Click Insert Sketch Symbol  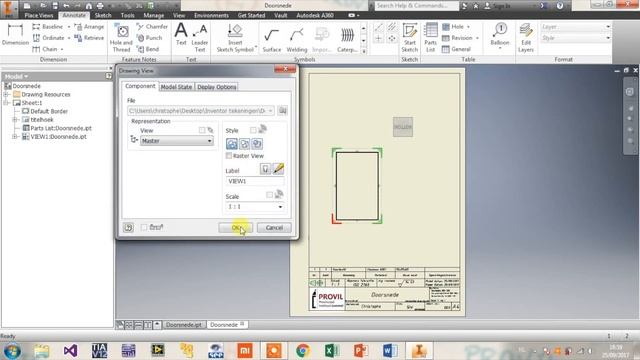(x=235, y=38)
